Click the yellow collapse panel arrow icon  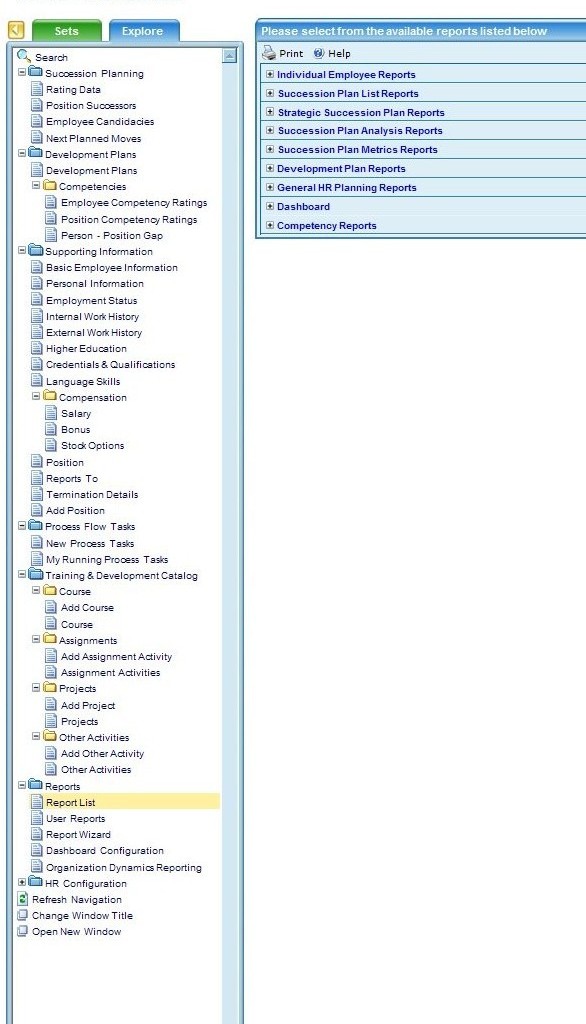click(x=16, y=29)
